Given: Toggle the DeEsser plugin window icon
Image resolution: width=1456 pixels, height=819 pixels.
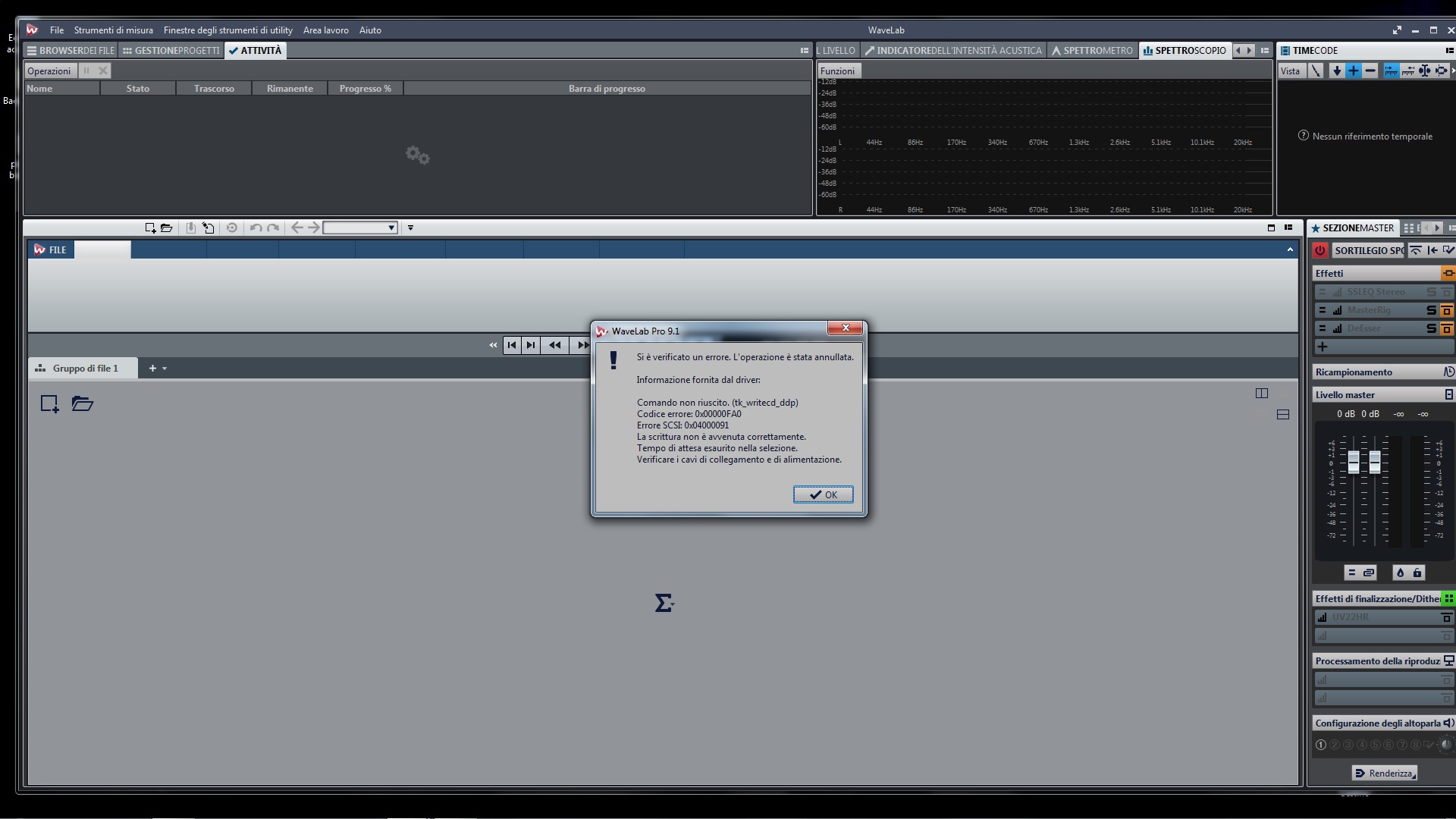Looking at the screenshot, I should (1447, 328).
